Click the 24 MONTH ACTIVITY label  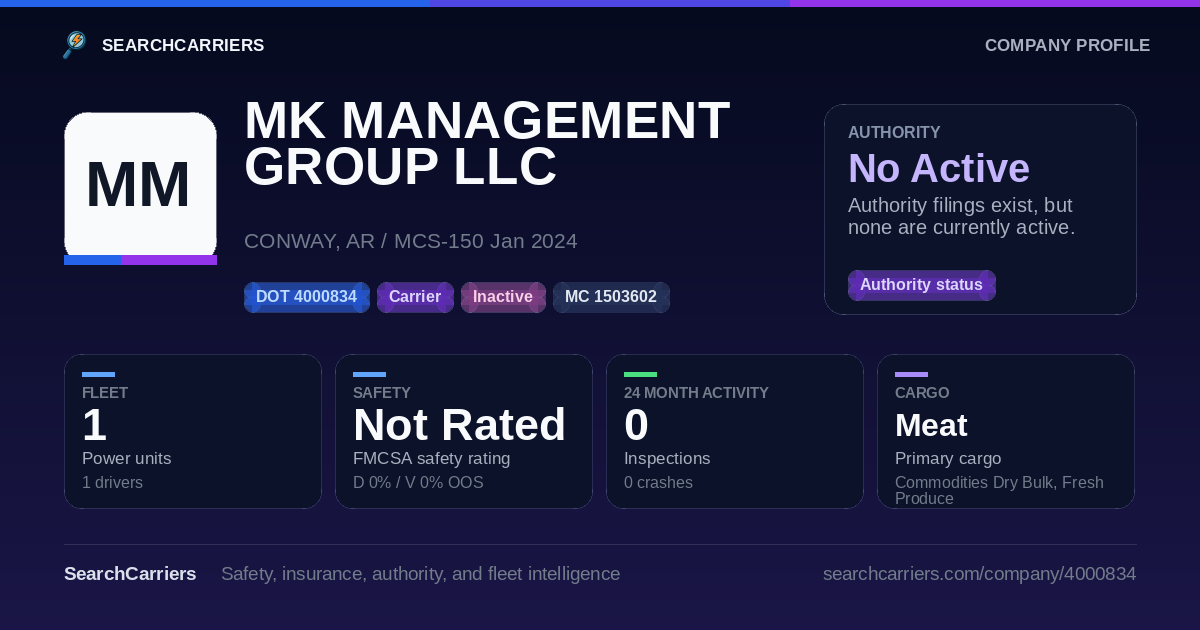pyautogui.click(x=696, y=393)
